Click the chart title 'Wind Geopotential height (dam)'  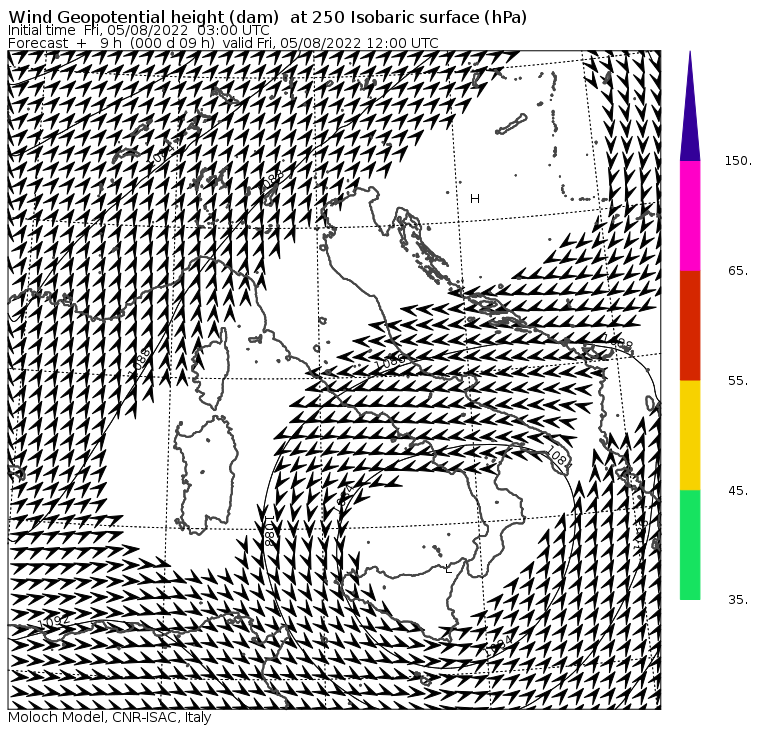click(x=143, y=17)
